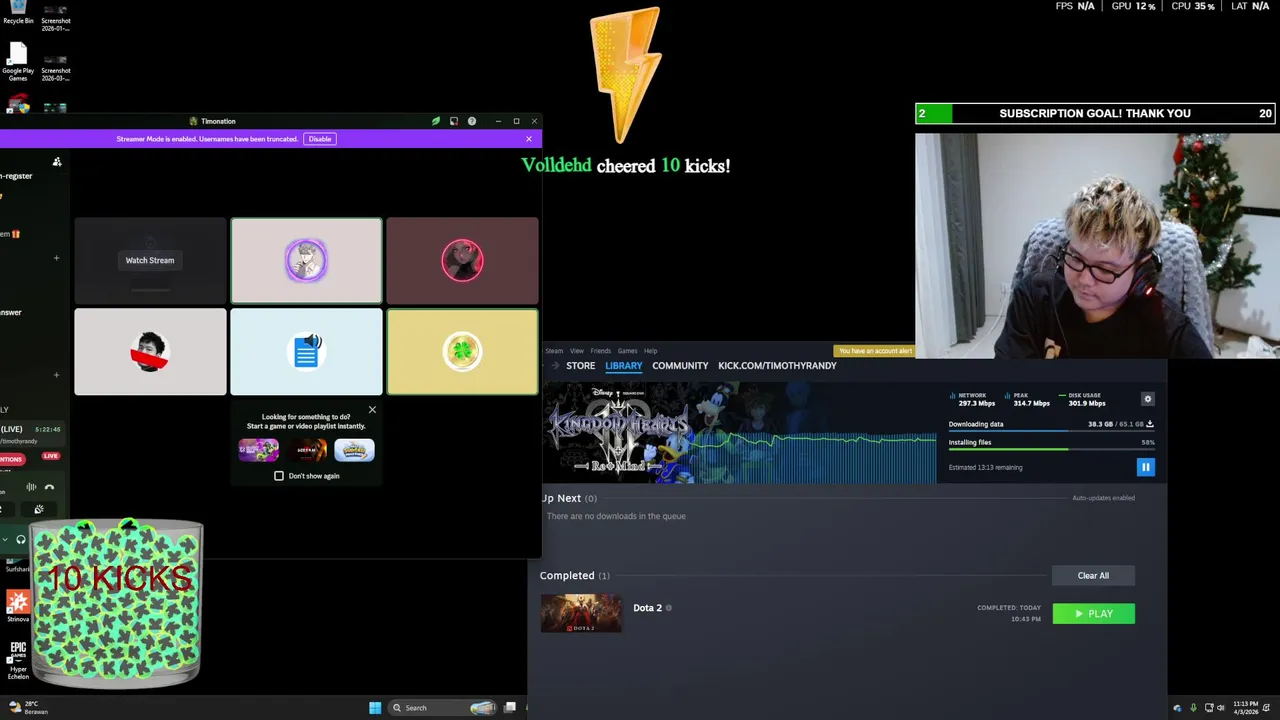Open the View menu in Steam
The width and height of the screenshot is (1280, 720).
577,351
